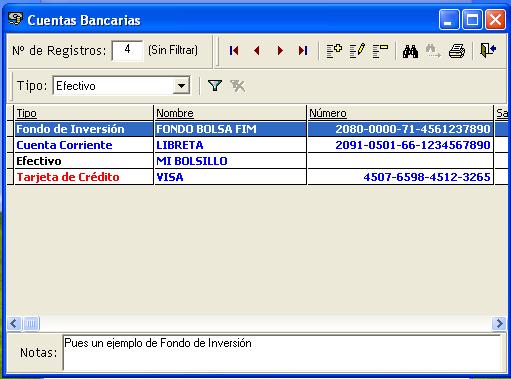Go to next record arrow
This screenshot has height=379, width=511.
280,51
